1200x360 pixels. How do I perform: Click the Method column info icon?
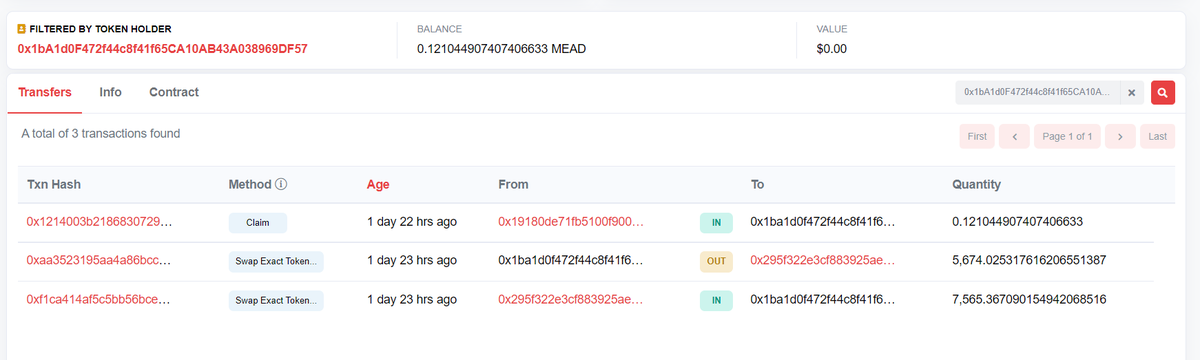click(x=282, y=185)
